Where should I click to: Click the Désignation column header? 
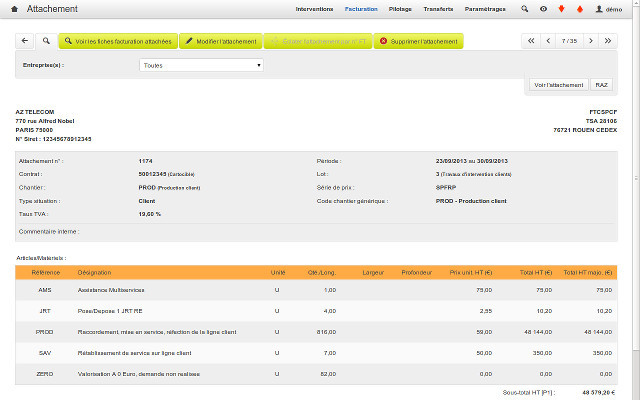click(x=94, y=273)
